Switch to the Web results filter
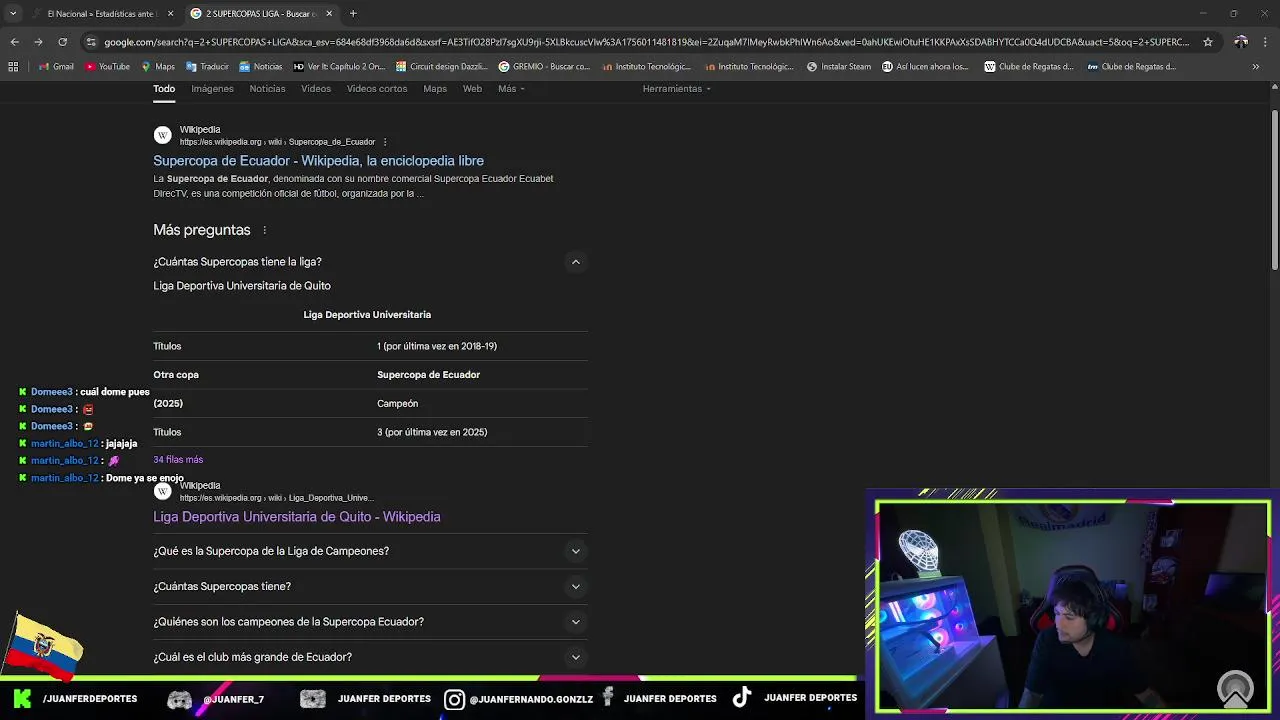 [472, 89]
